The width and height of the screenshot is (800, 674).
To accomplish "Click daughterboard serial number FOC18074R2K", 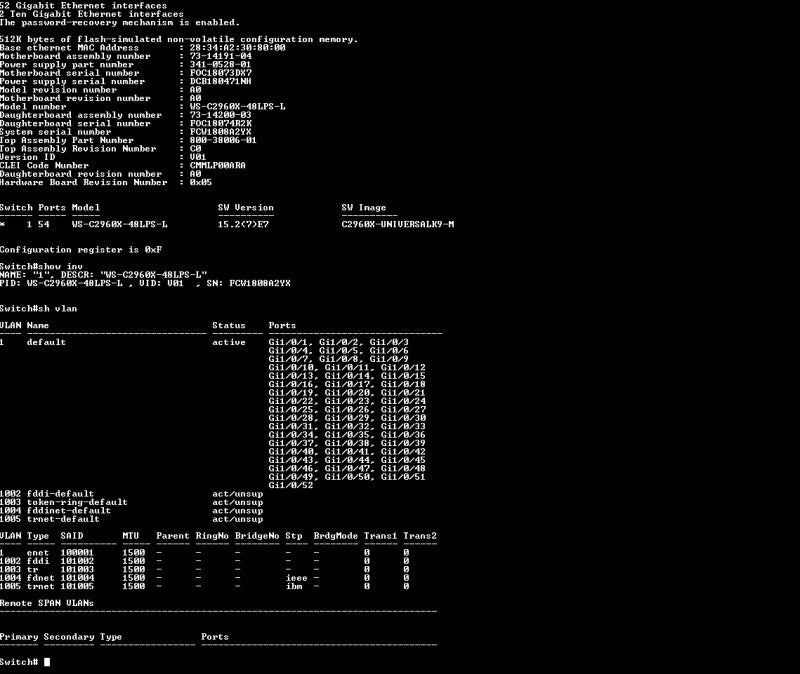I will [220, 123].
